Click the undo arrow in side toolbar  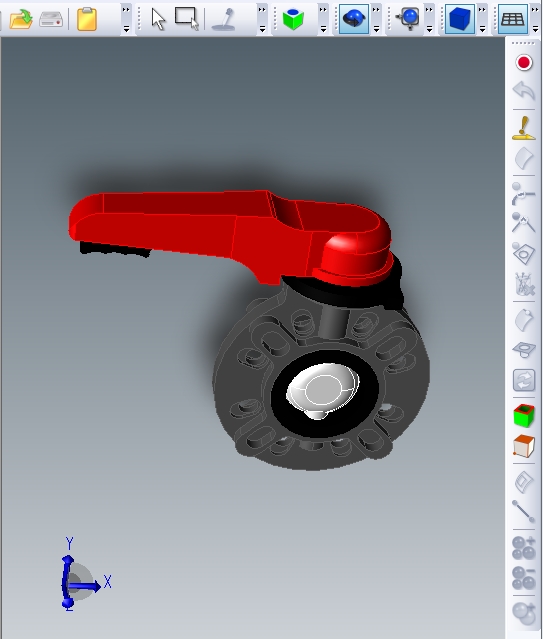coord(523,90)
